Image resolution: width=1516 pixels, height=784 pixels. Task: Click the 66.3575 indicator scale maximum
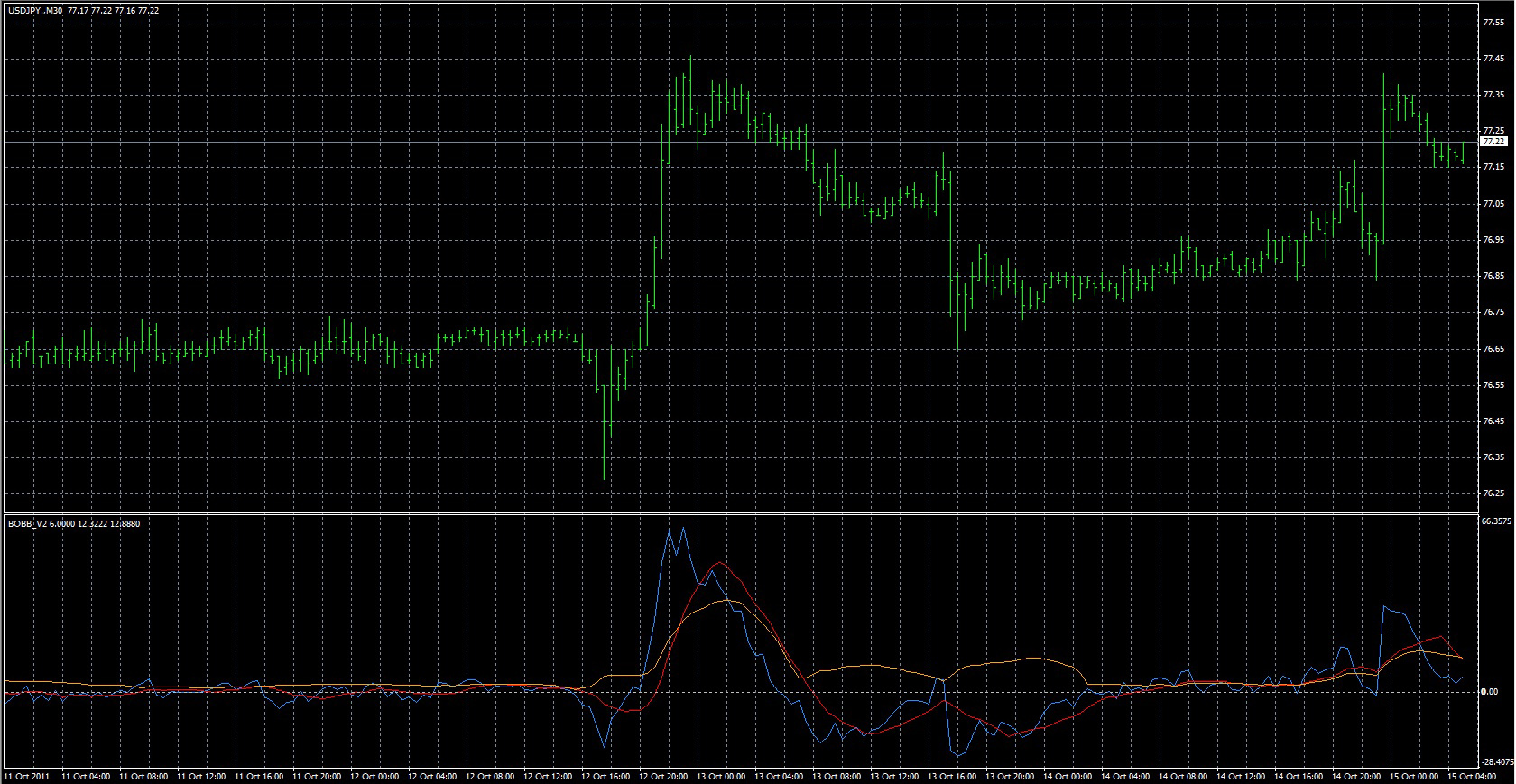[x=1495, y=521]
